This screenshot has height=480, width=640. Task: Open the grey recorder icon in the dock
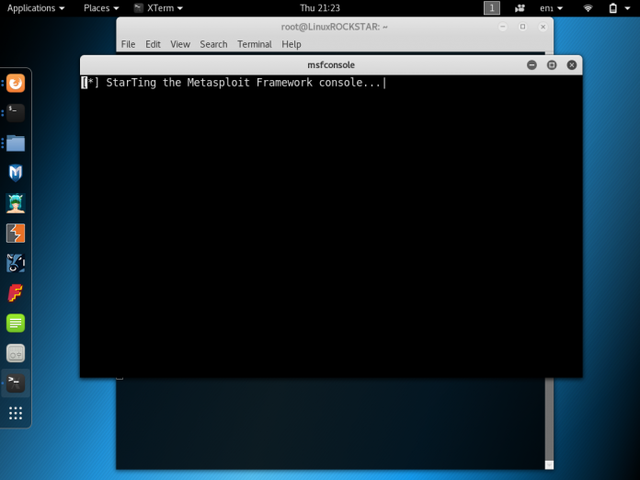pos(16,353)
